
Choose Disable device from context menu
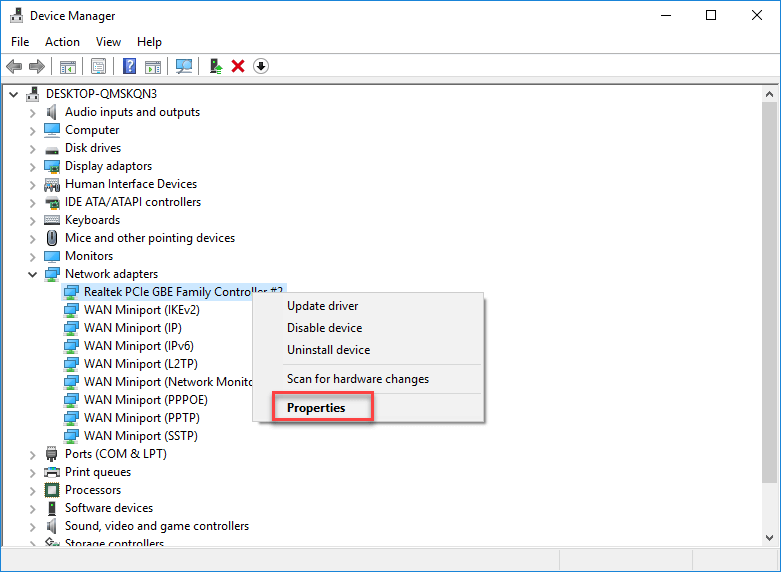(x=324, y=328)
